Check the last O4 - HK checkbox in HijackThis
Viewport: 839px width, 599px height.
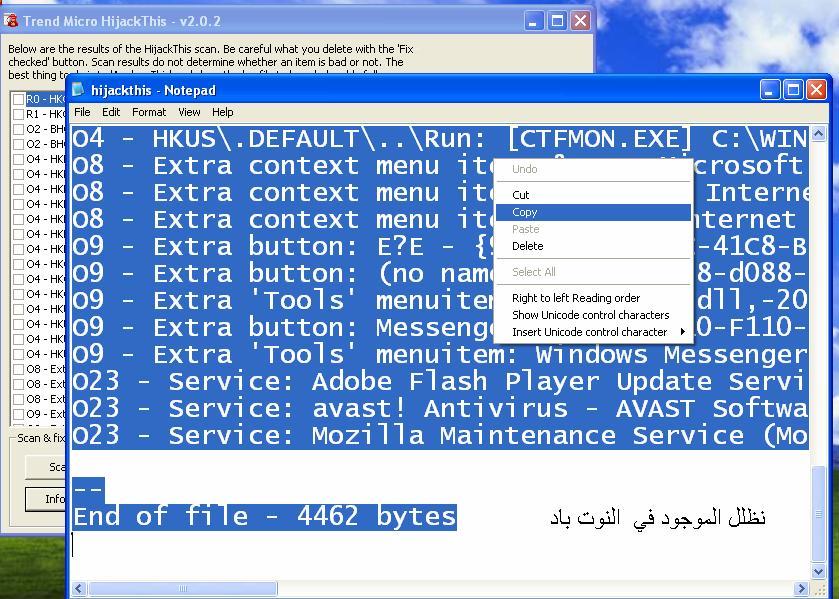18,354
